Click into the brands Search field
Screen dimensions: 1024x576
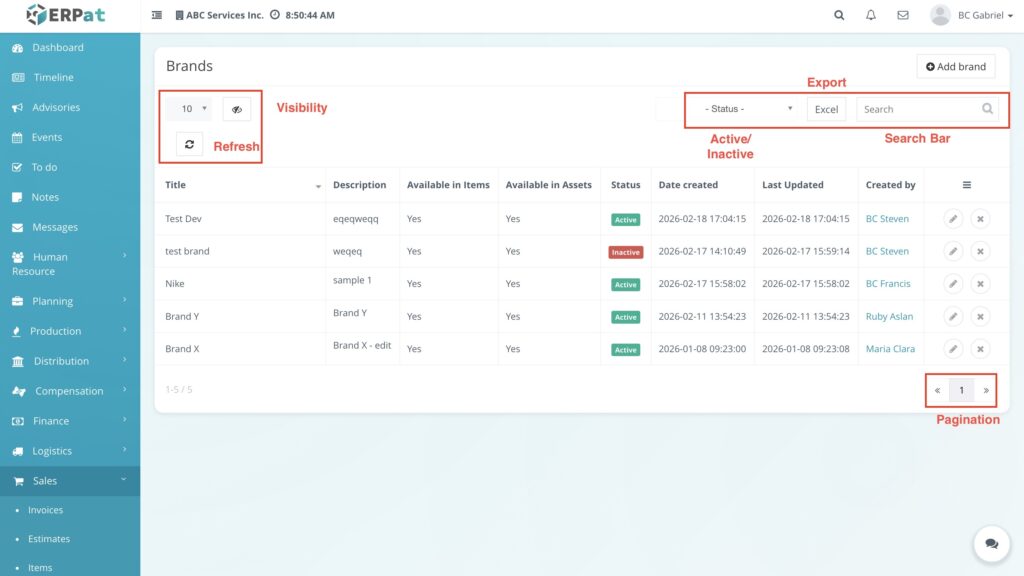click(x=917, y=109)
